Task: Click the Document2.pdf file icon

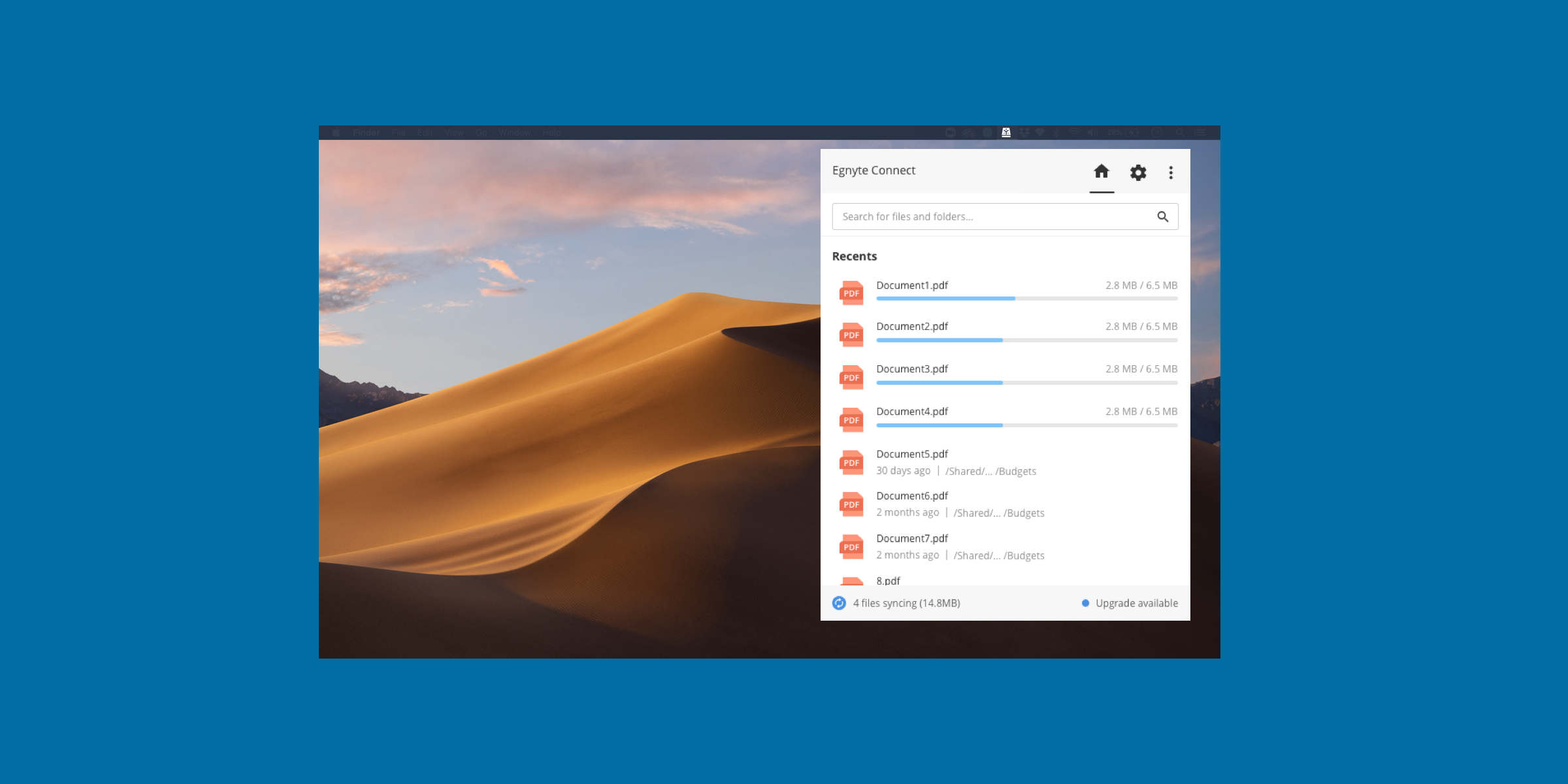Action: click(x=851, y=335)
